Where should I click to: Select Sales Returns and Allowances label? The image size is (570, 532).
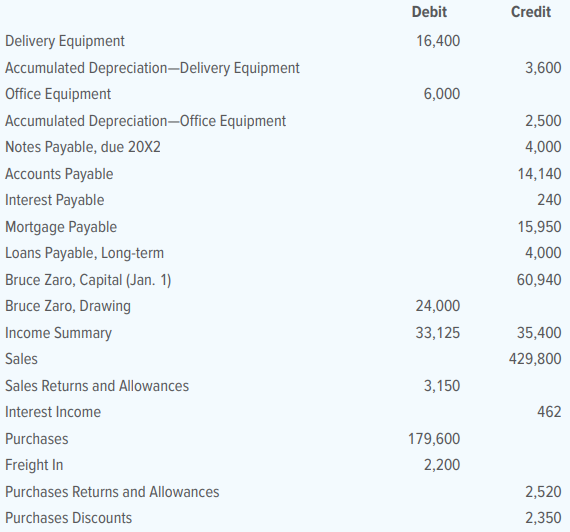point(97,386)
